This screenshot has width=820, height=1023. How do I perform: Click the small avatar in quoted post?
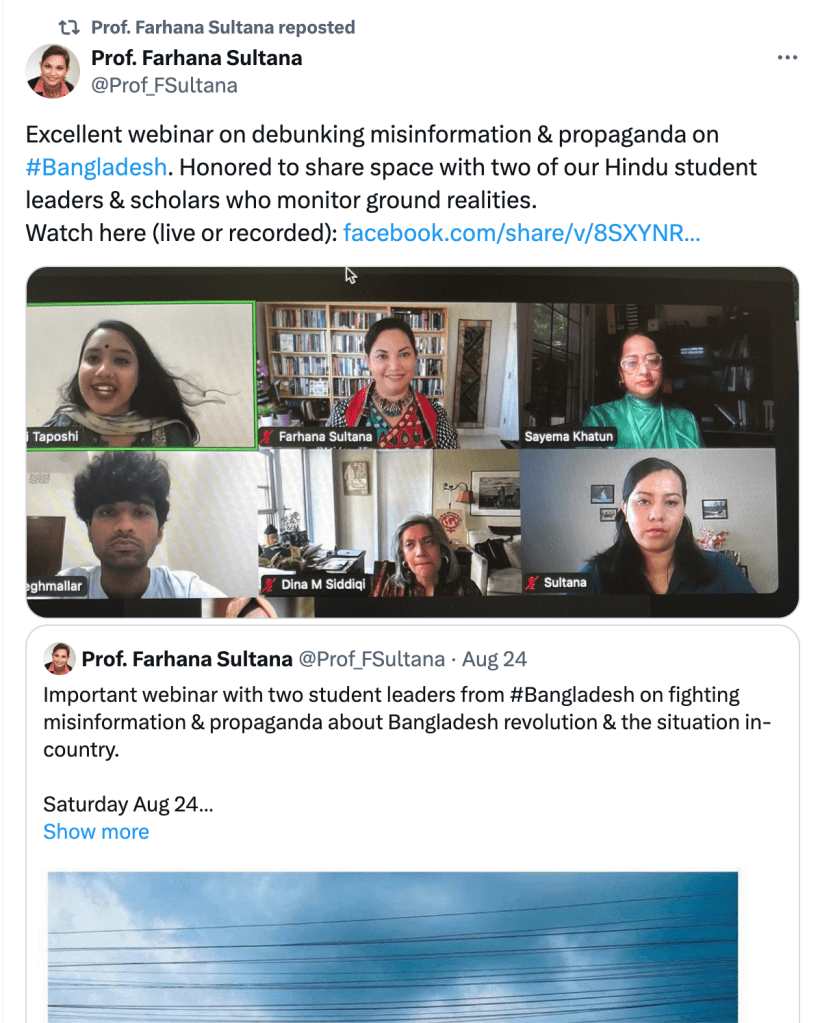click(59, 658)
